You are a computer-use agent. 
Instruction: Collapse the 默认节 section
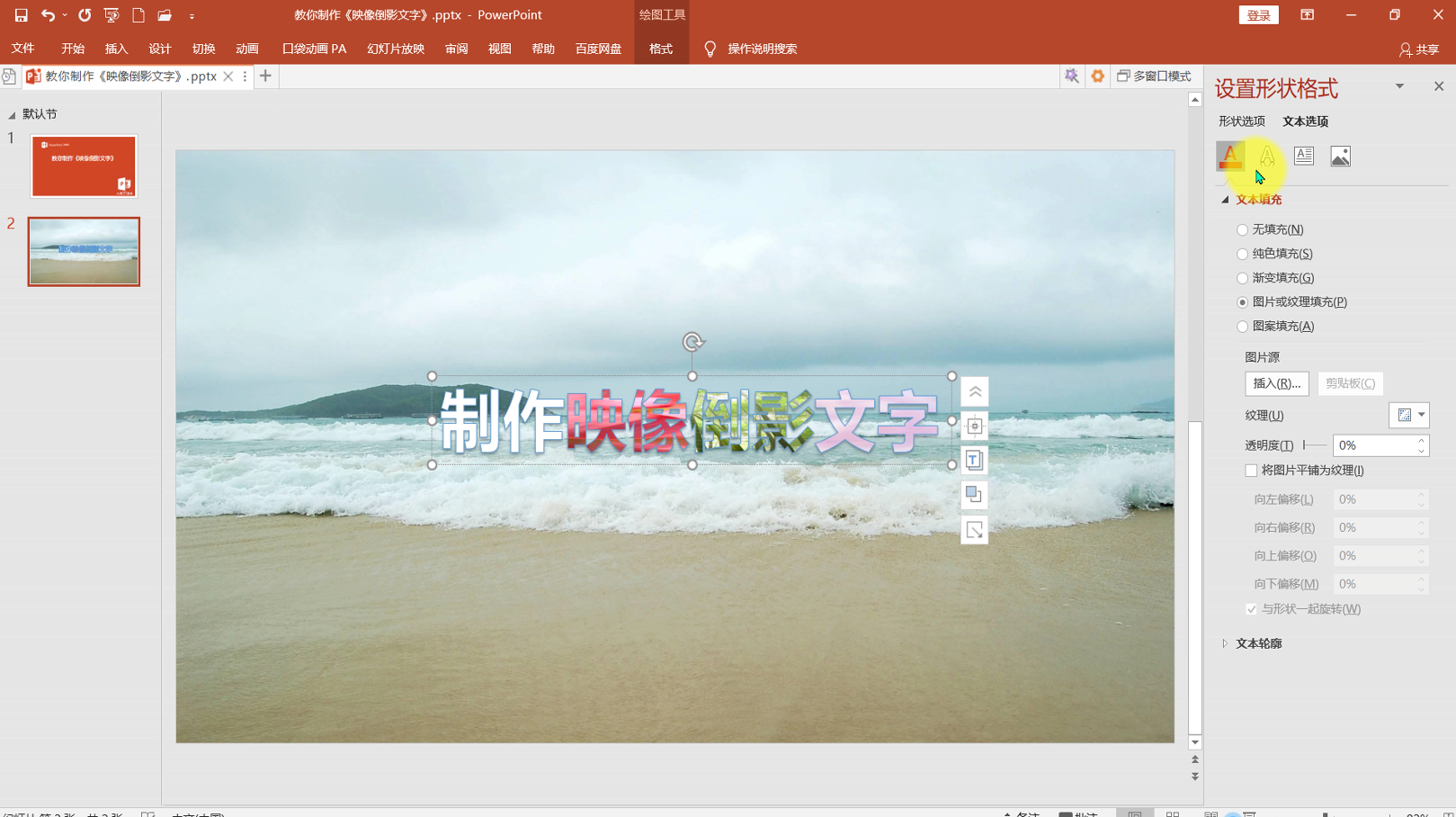click(12, 115)
